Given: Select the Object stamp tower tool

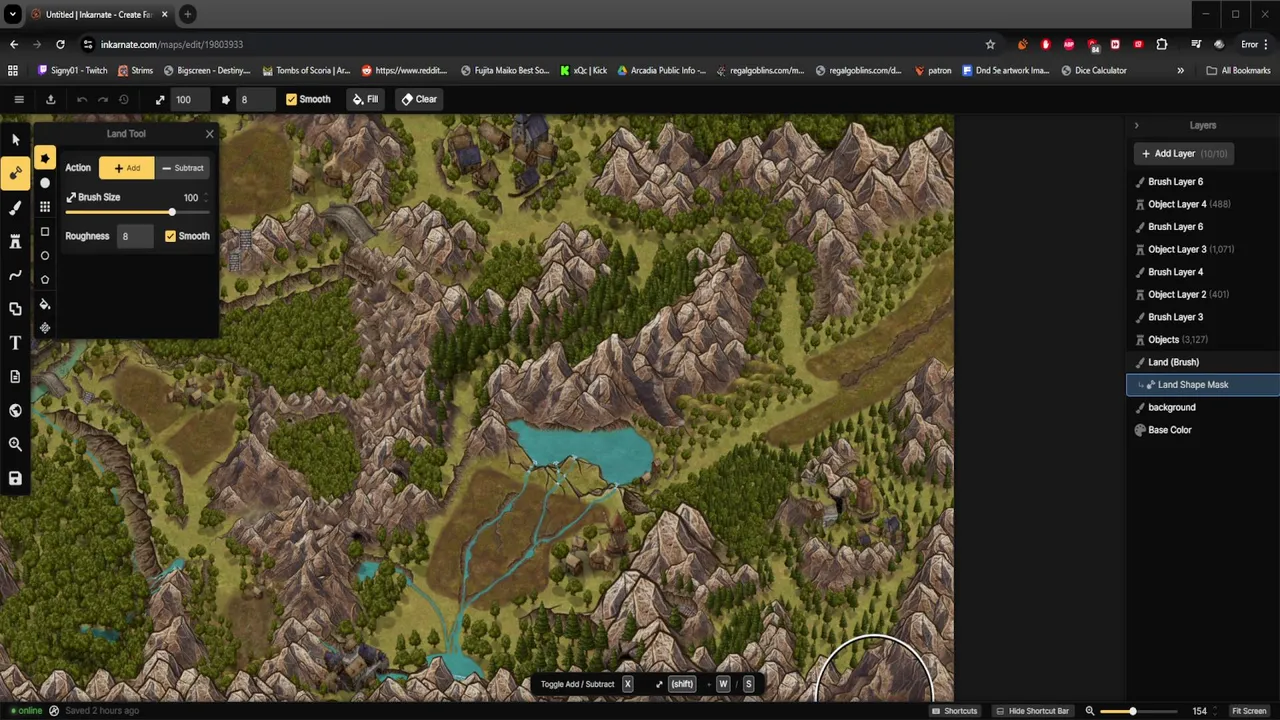Looking at the screenshot, I should [x=15, y=242].
